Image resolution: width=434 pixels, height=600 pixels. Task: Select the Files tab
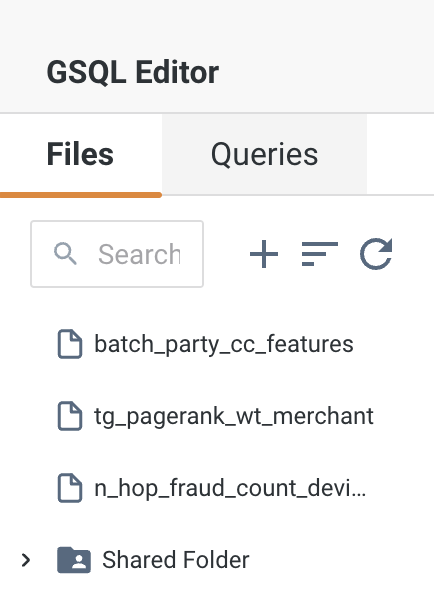point(80,154)
